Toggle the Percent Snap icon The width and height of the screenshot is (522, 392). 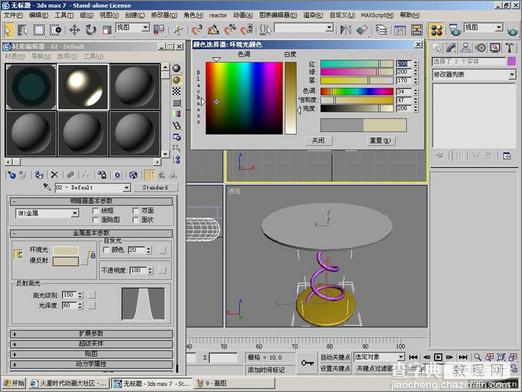coord(230,30)
